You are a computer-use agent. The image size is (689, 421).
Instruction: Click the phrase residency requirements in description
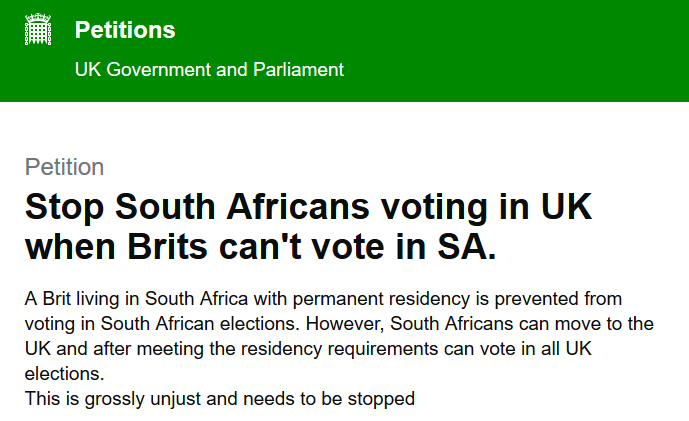[x=340, y=349]
